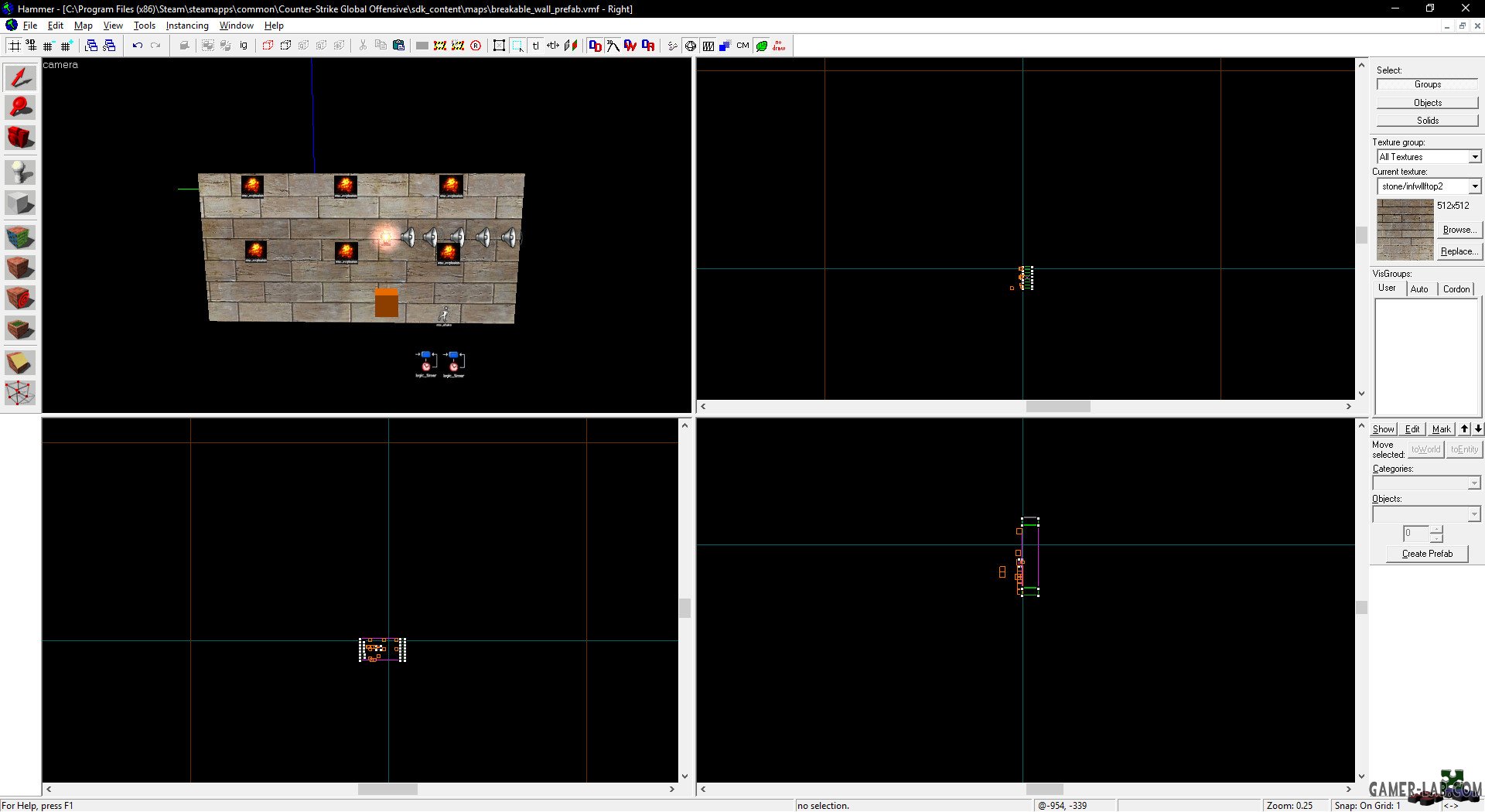Screen dimensions: 1485x812
Task: Click the VisGroups Show button
Action: [x=1383, y=429]
